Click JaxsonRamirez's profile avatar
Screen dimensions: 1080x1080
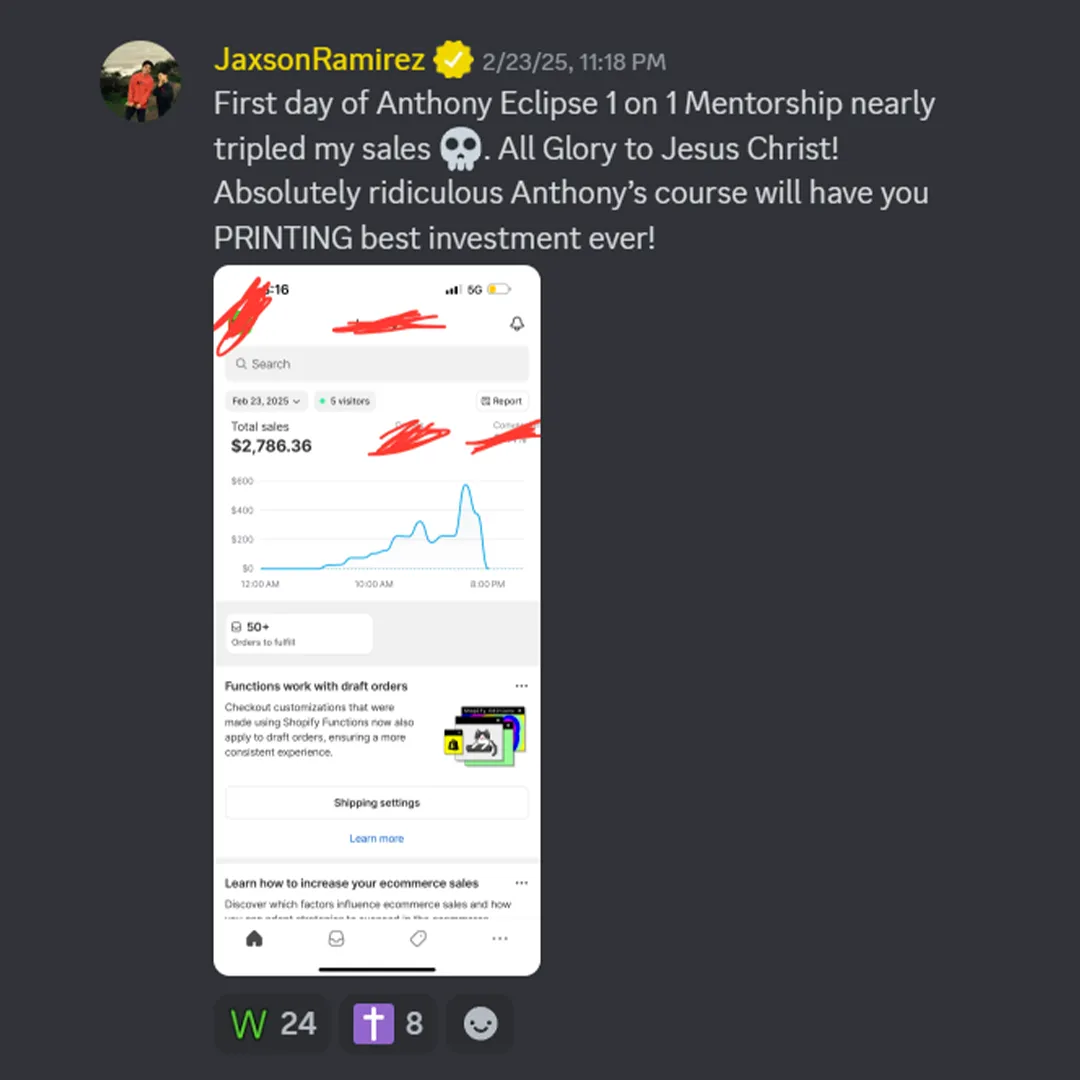point(141,81)
